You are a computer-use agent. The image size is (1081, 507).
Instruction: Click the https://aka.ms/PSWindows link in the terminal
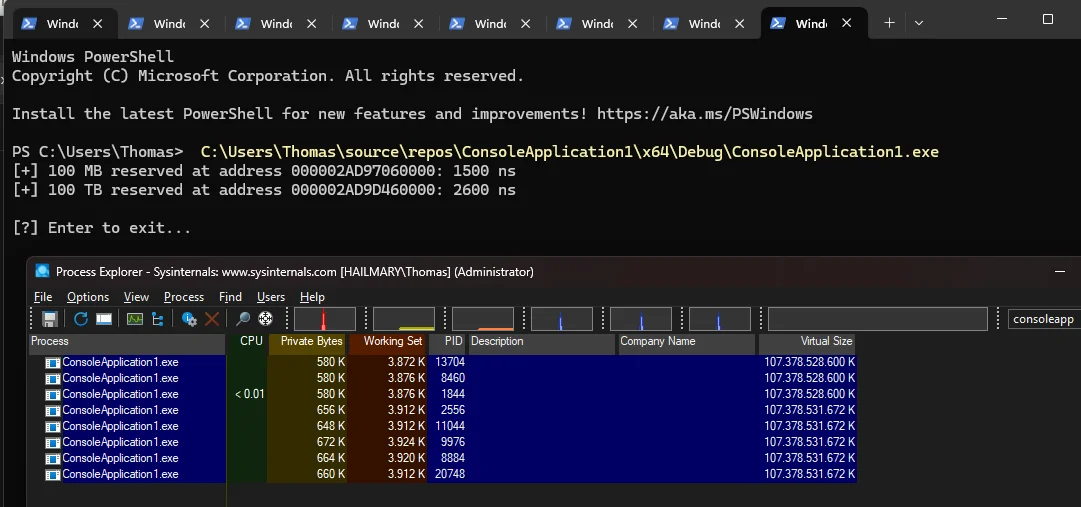tap(705, 114)
